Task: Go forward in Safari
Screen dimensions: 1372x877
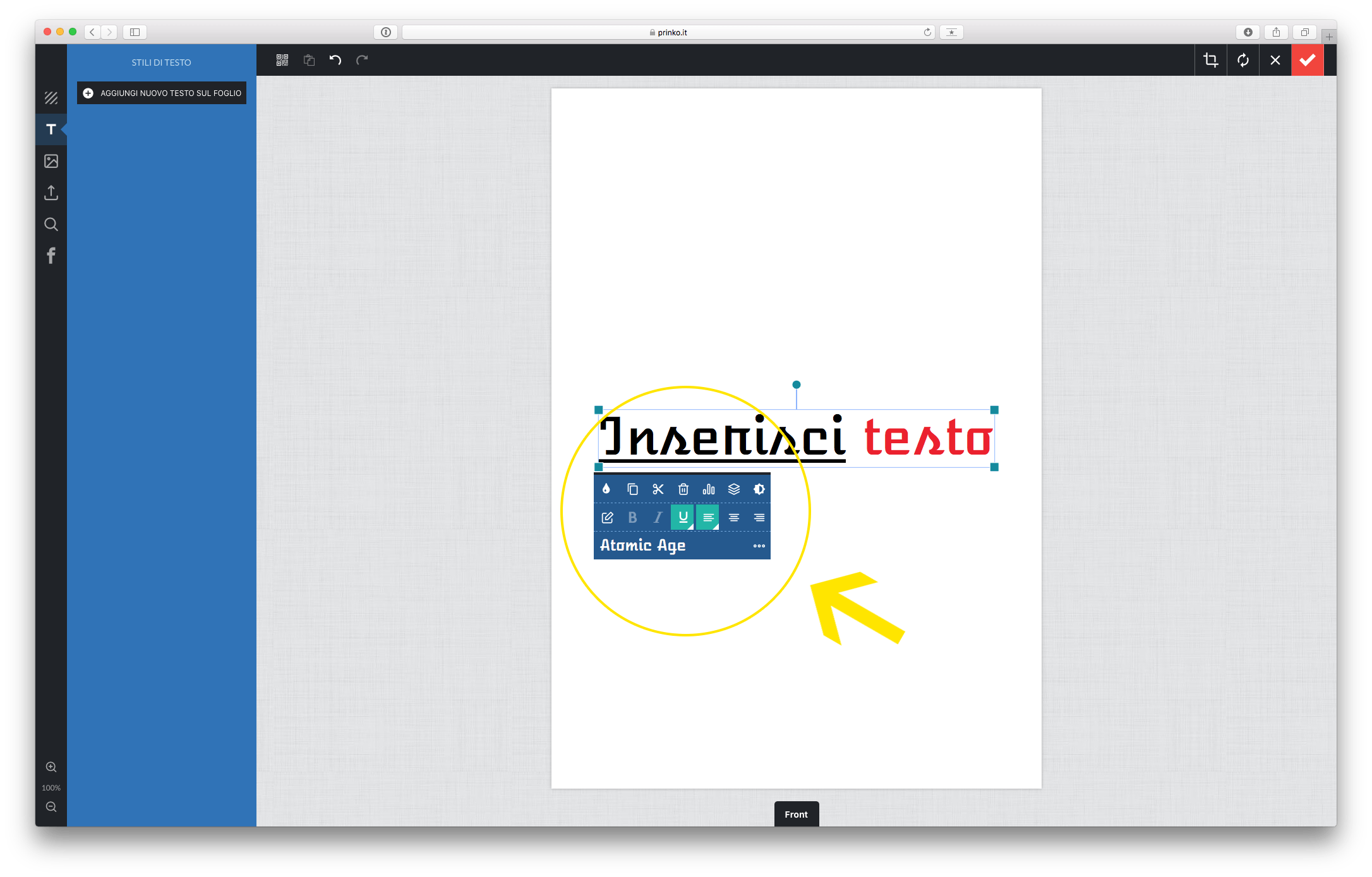Action: pos(109,32)
